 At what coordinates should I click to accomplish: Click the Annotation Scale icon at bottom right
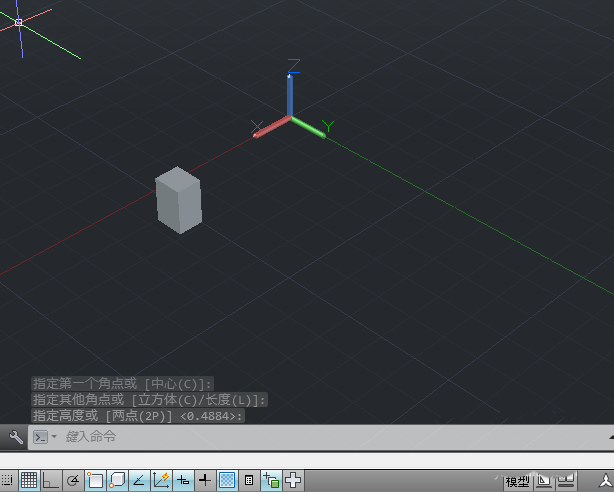tap(605, 481)
